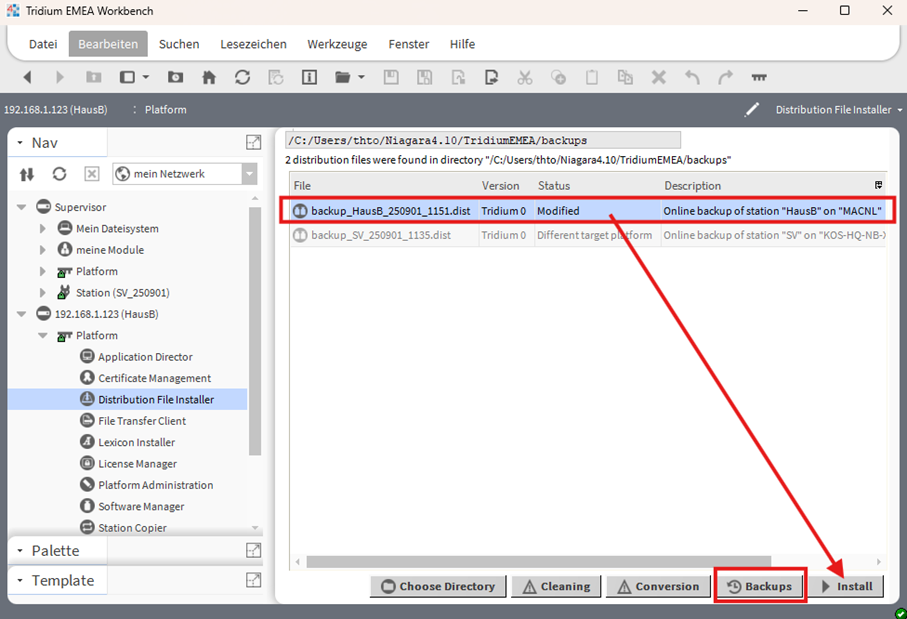Click the Status column header

point(598,186)
